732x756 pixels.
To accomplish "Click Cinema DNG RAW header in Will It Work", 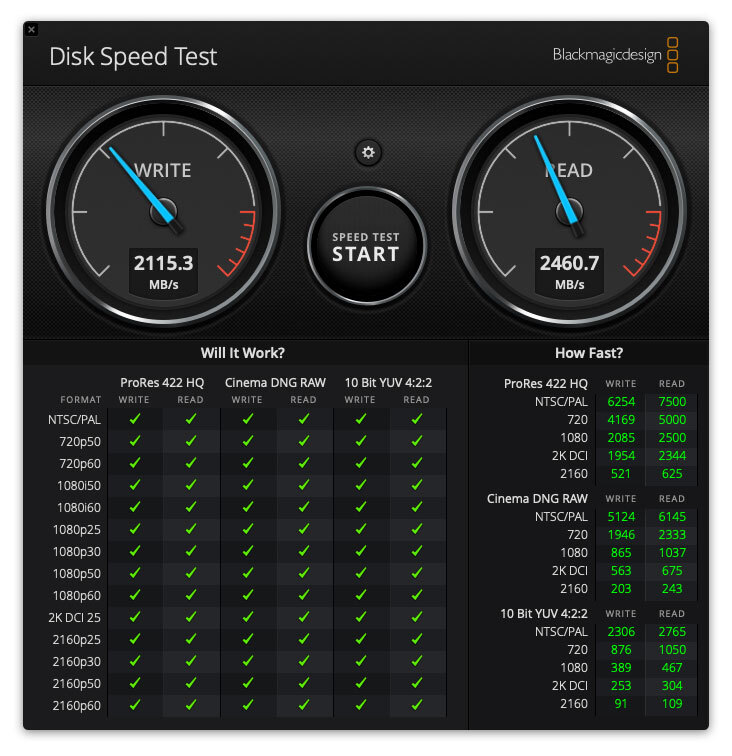I will click(x=275, y=383).
